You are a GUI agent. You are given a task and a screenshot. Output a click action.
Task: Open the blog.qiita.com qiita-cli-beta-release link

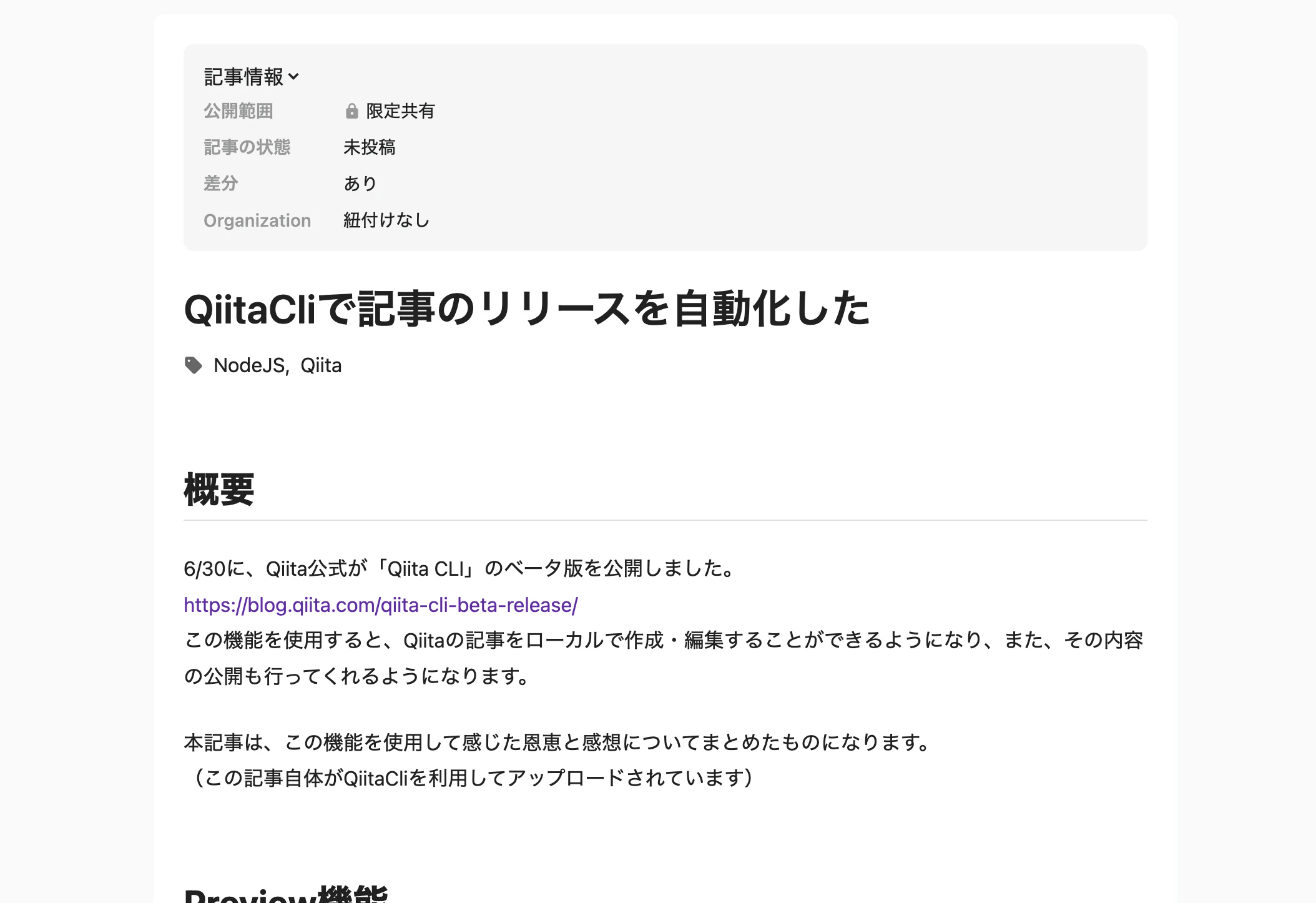(x=381, y=604)
